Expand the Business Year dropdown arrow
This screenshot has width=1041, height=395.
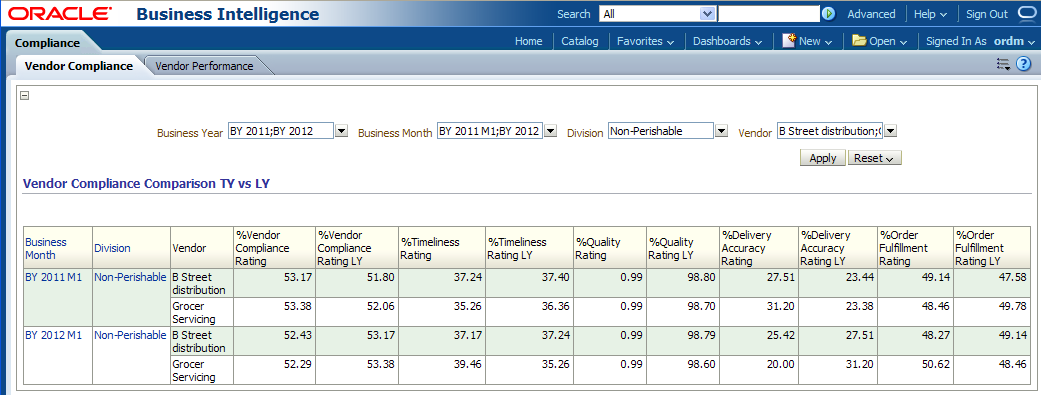pyautogui.click(x=341, y=131)
